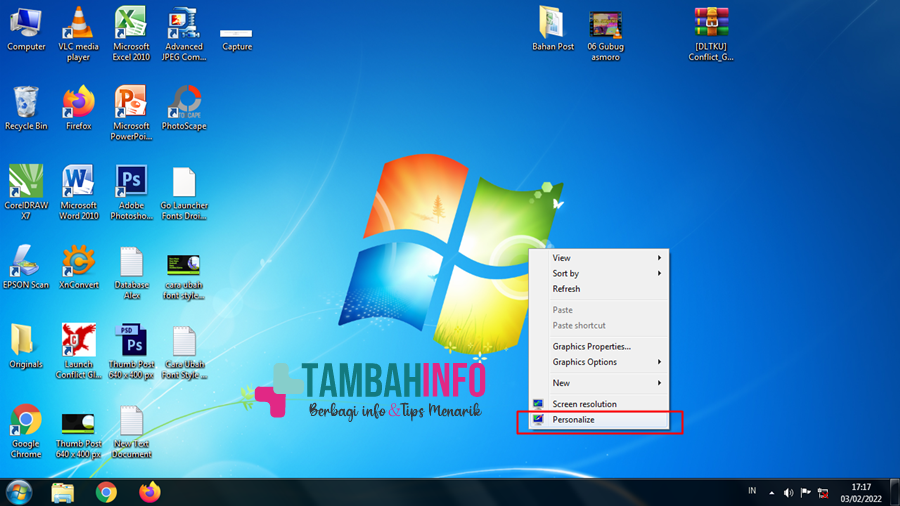Select the Capture file icon

tap(236, 39)
